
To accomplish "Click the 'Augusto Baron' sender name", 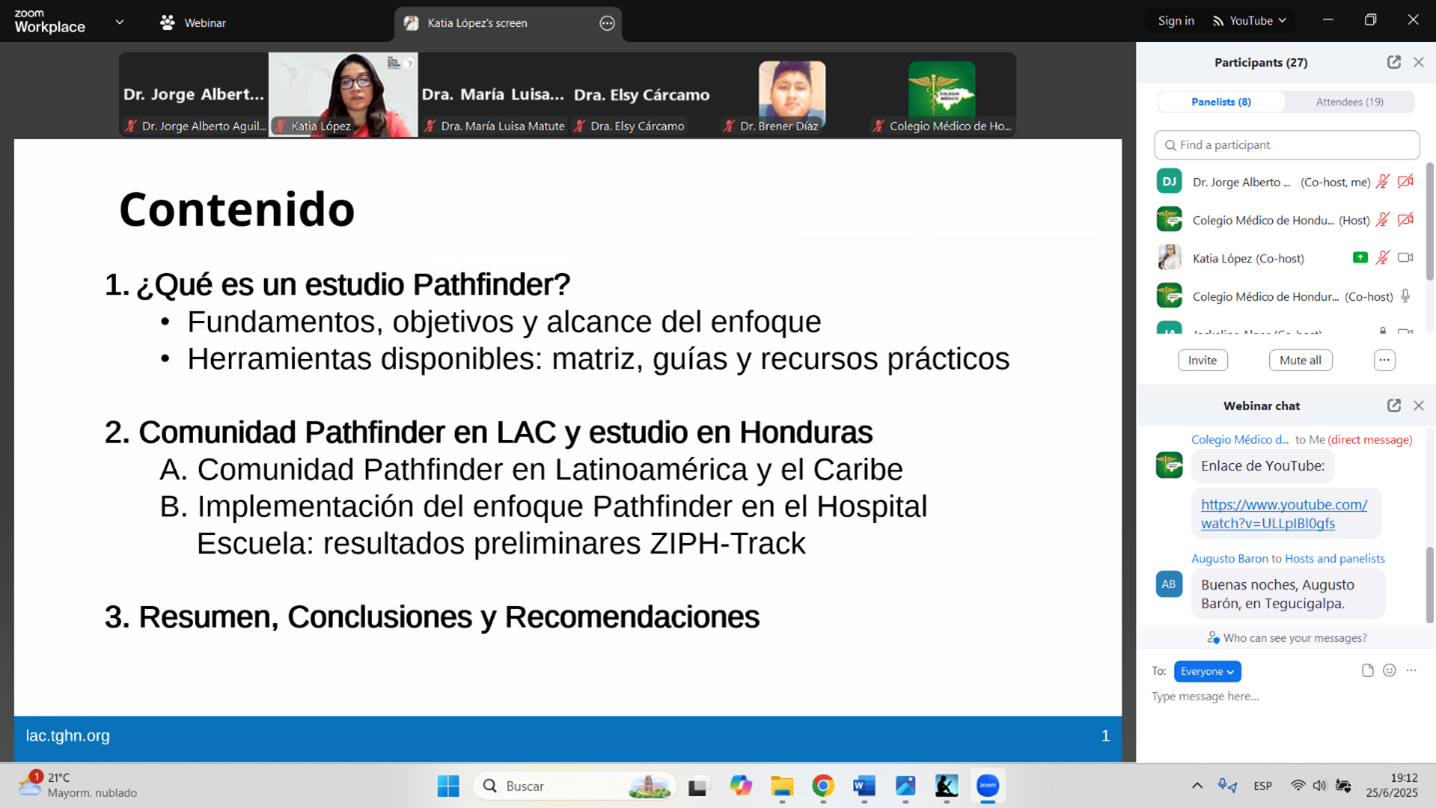I will click(1229, 559).
